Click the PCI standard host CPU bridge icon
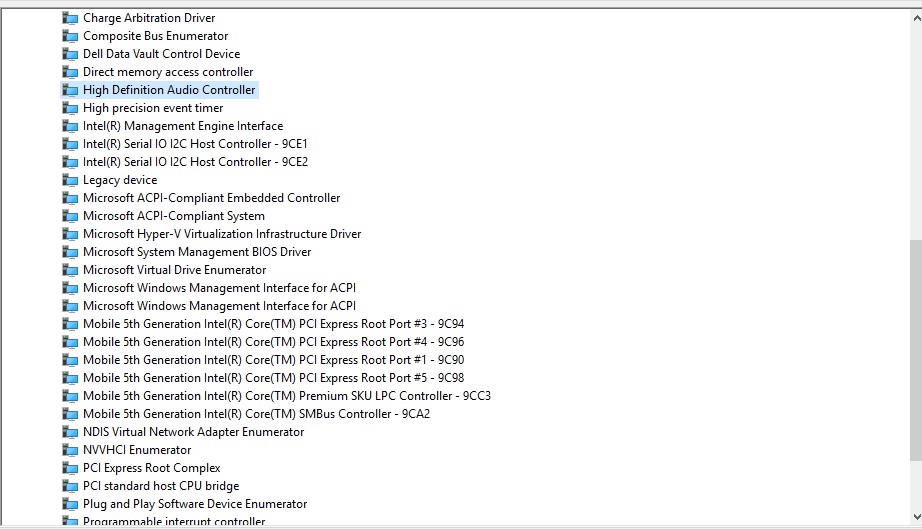This screenshot has width=922, height=529. pos(70,487)
